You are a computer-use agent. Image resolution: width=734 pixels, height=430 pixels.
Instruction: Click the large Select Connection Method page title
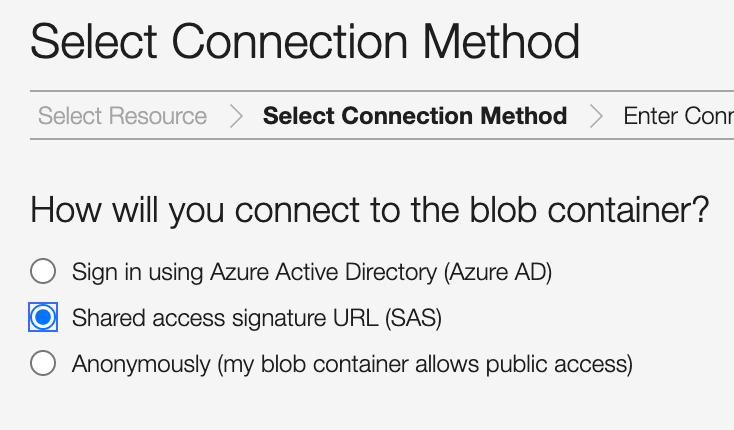click(x=305, y=42)
